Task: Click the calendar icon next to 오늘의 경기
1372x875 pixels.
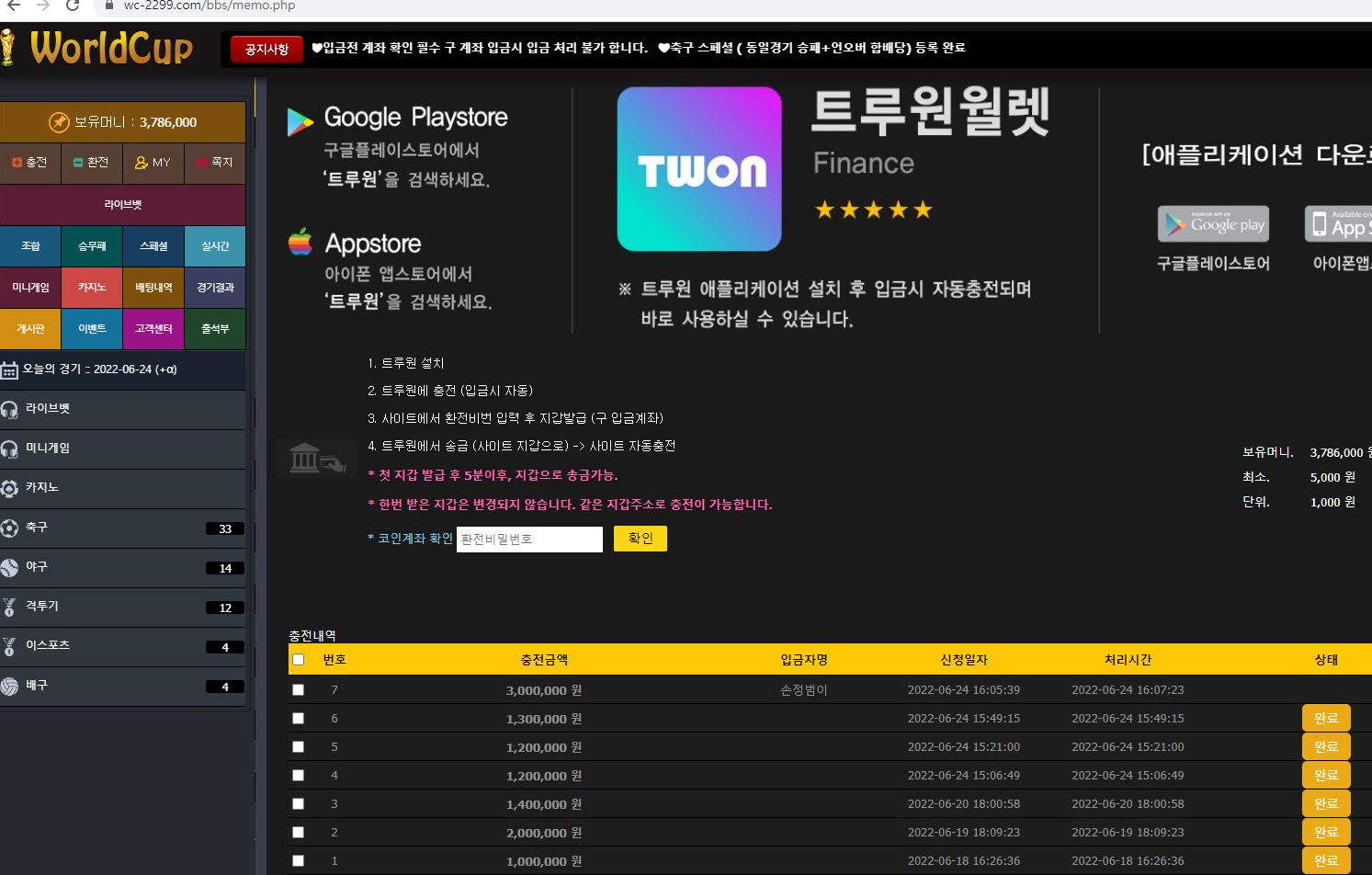Action: (9, 370)
